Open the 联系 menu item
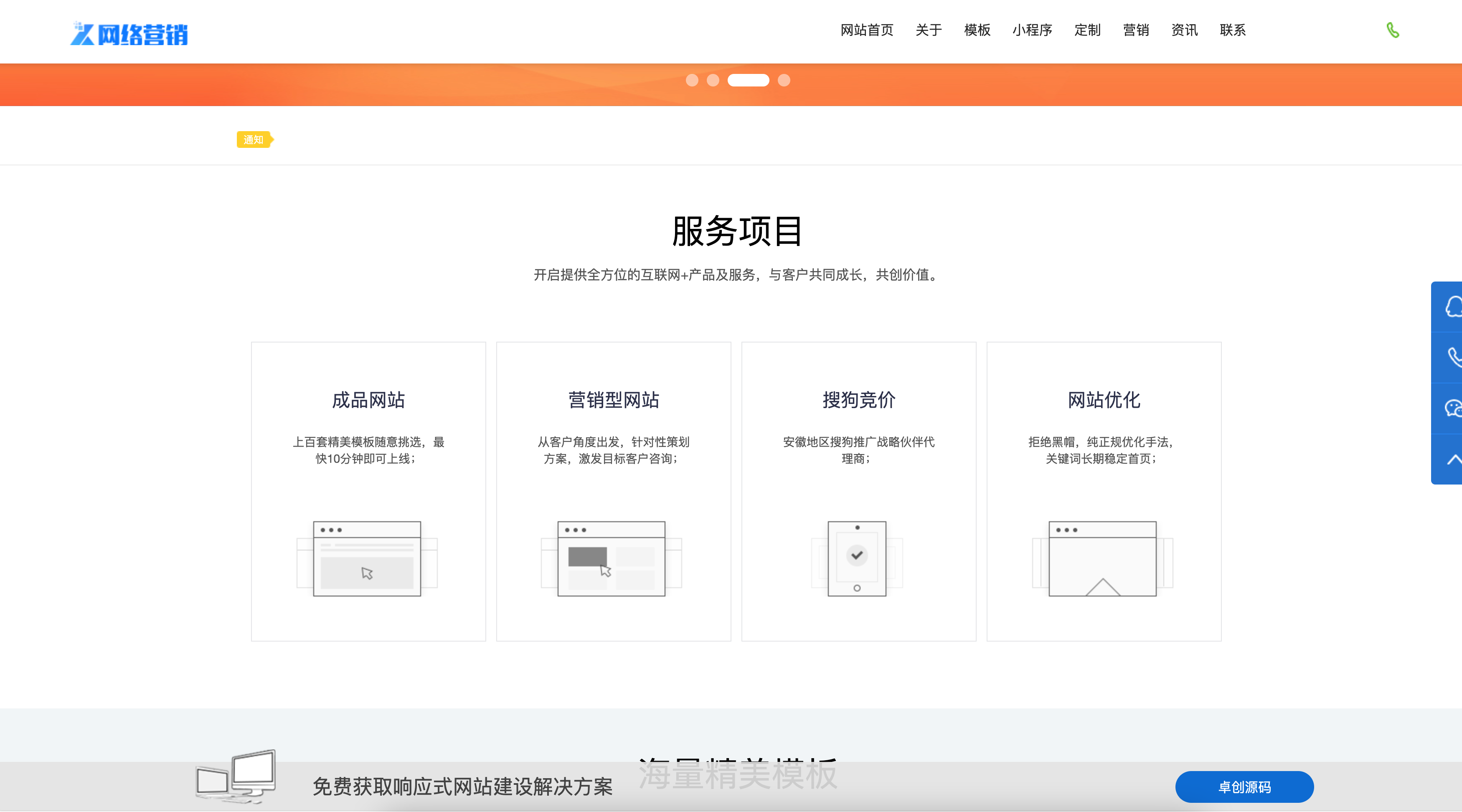Image resolution: width=1462 pixels, height=812 pixels. (1233, 30)
